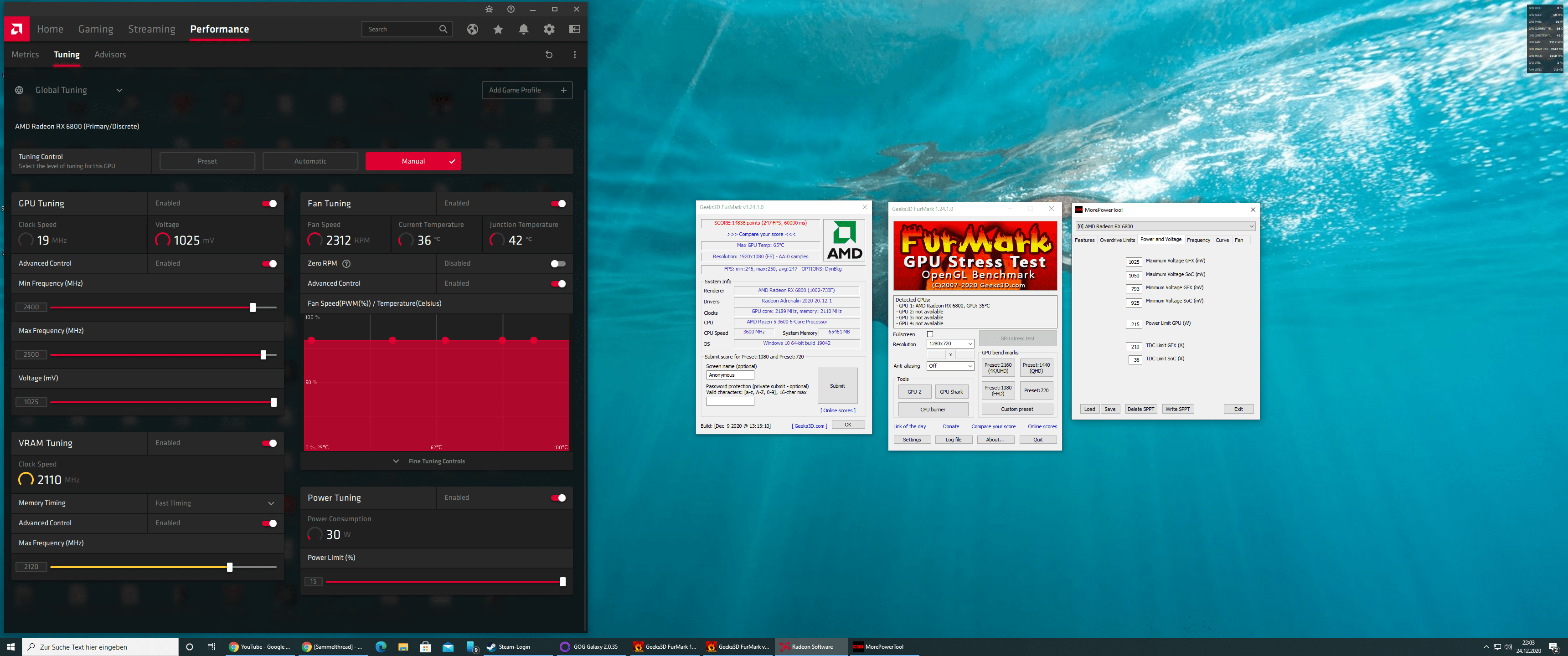The width and height of the screenshot is (1568, 656).
Task: Toggle VRAM Tuning enabled switch
Action: [269, 443]
